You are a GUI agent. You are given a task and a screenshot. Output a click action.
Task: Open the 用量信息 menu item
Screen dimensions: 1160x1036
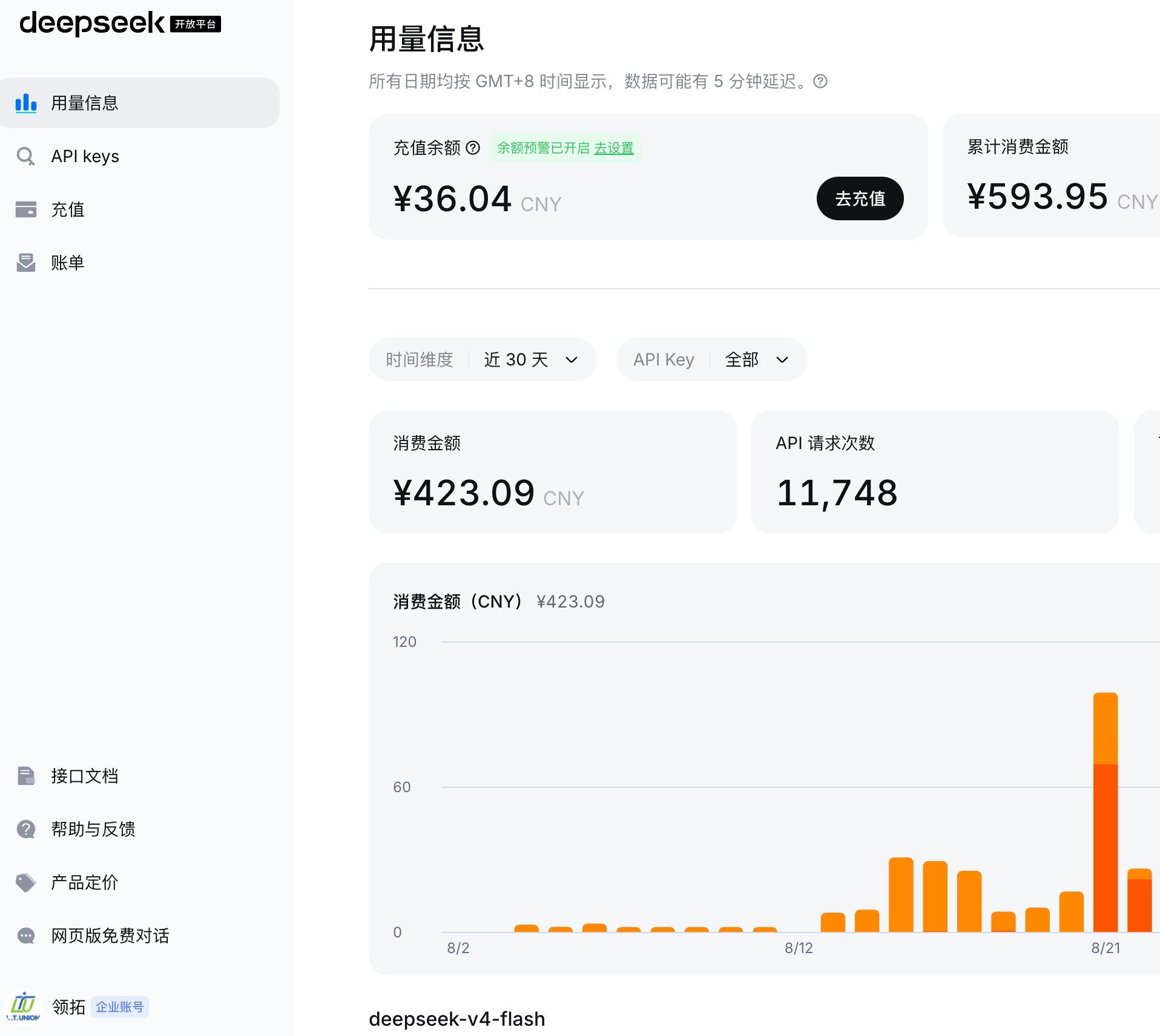pos(140,103)
